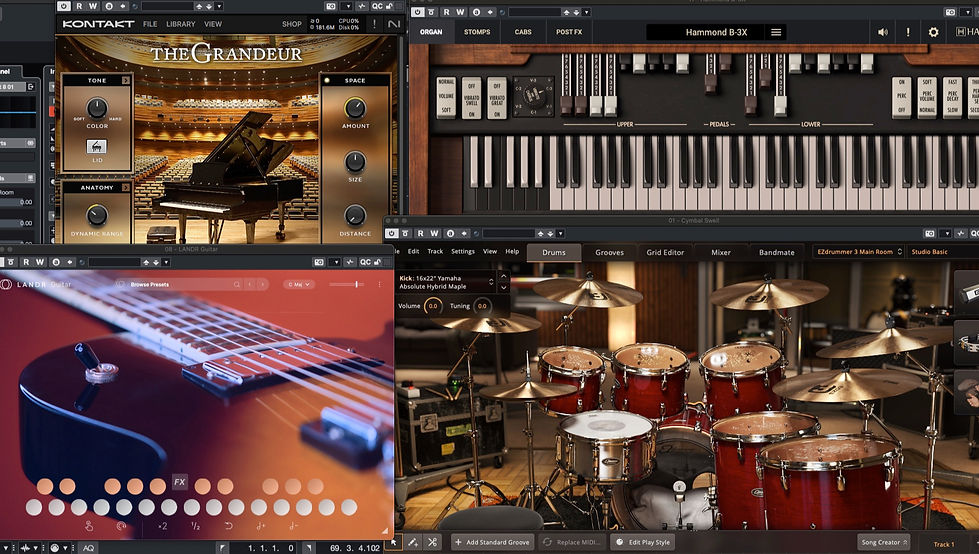Viewport: 979px width, 554px height.
Task: Open preset dropdown arrow in Kontakt window header
Action: (x=219, y=6)
